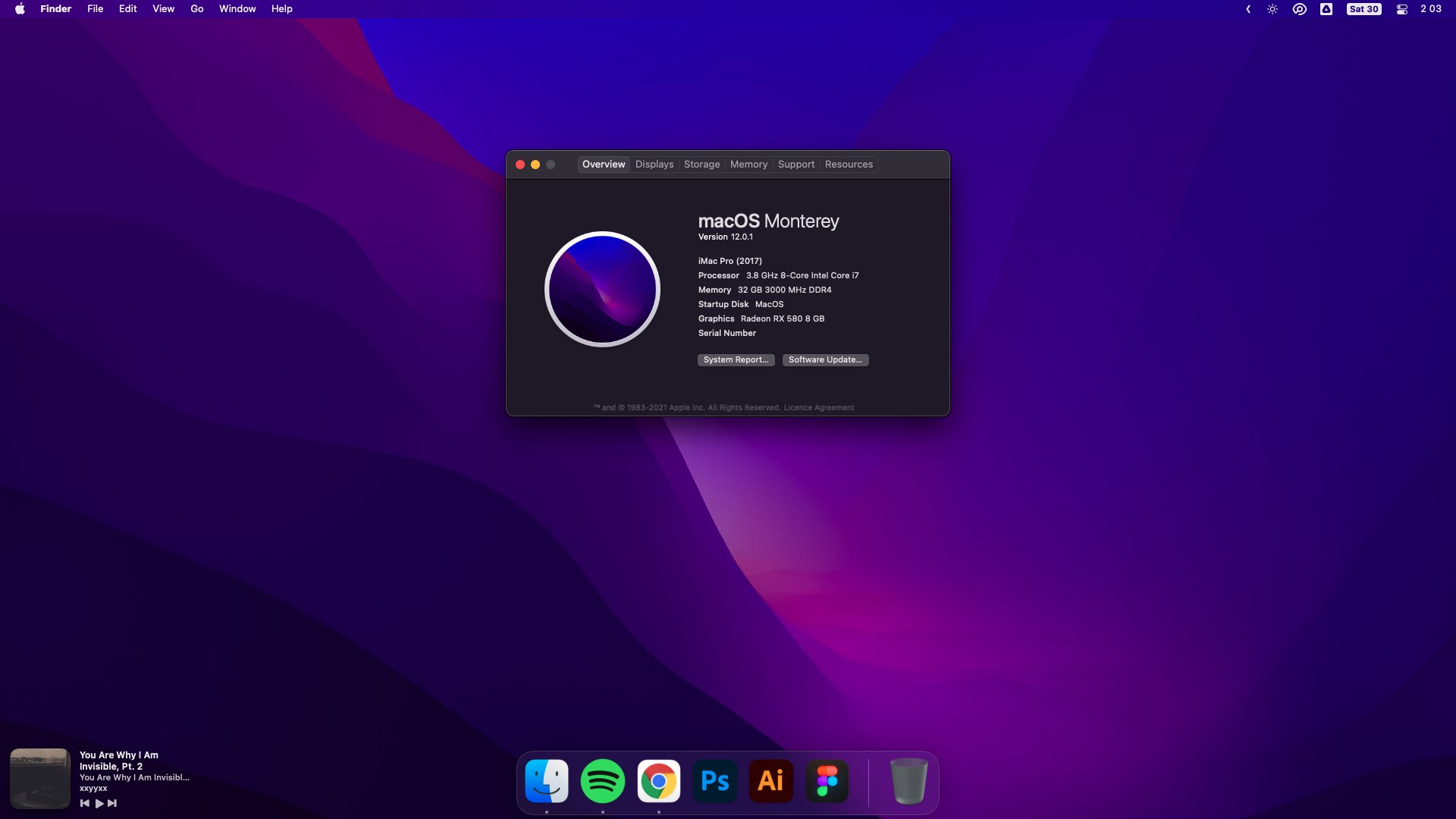Select the Memory tab
The image size is (1456, 819).
748,164
